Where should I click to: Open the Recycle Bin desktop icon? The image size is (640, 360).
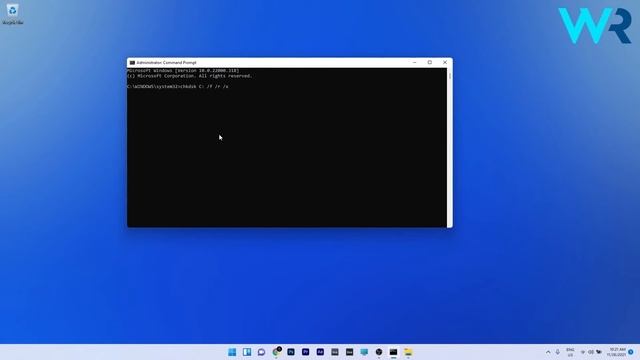(13, 14)
